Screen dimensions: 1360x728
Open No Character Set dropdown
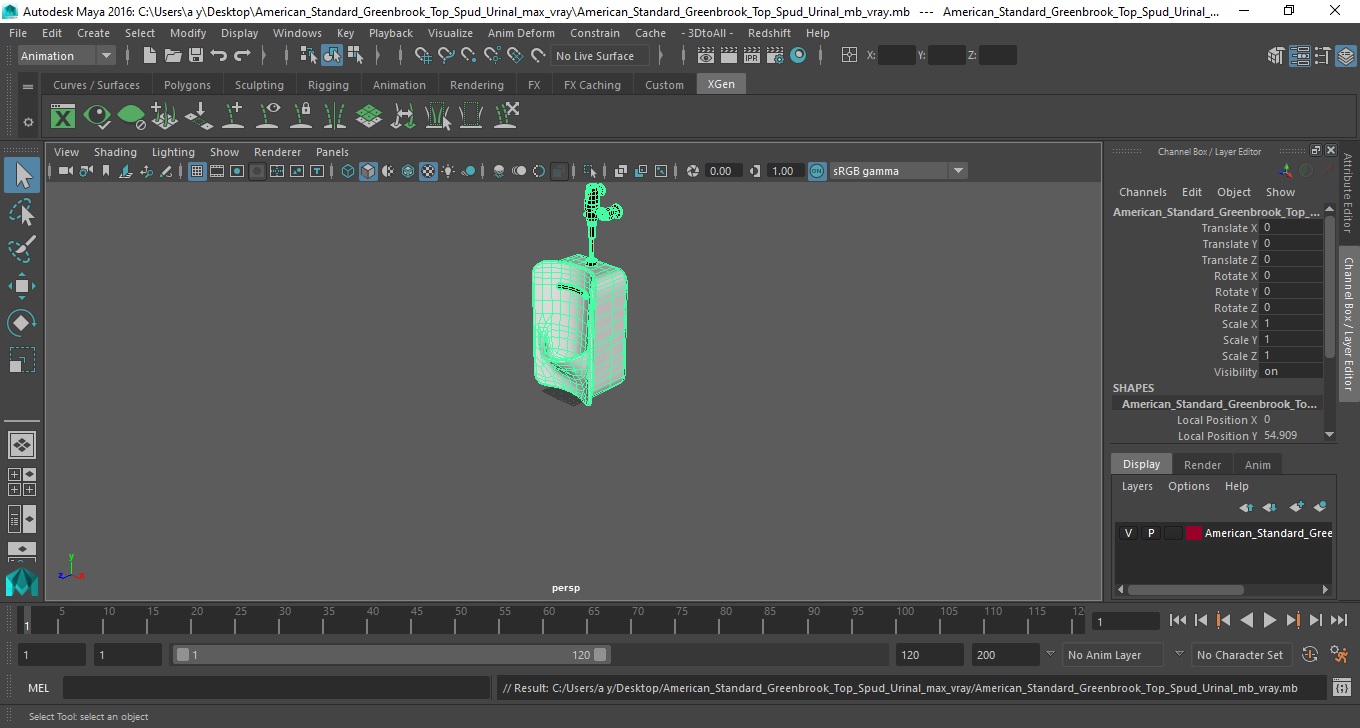[1240, 655]
